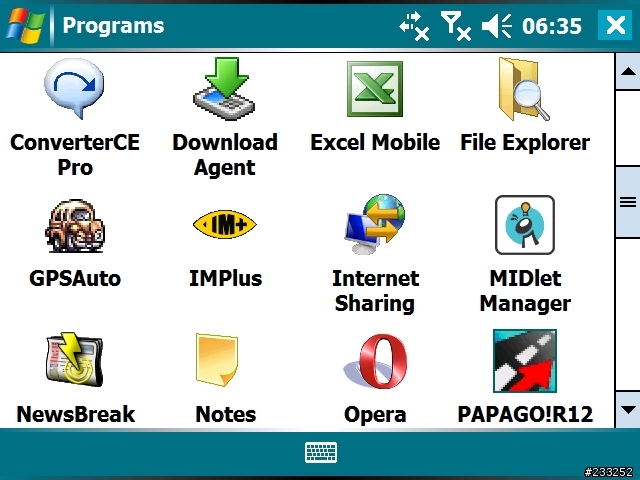The height and width of the screenshot is (480, 640).
Task: Click the "GPSAuto" label
Action: (x=75, y=278)
